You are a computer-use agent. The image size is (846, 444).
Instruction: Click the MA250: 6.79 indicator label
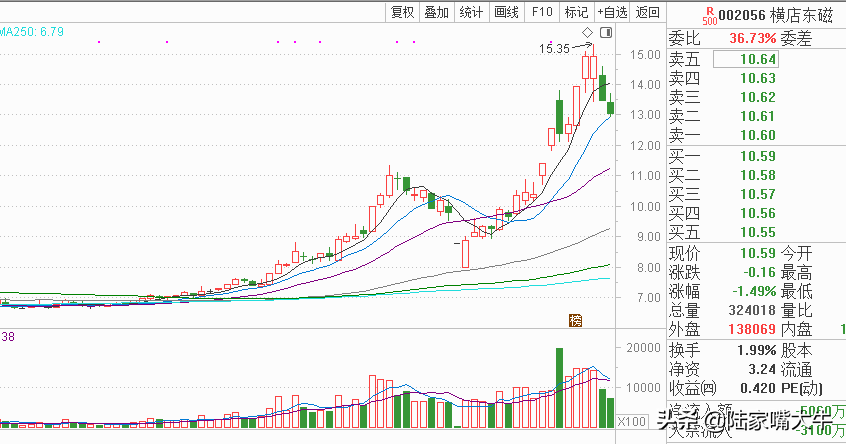click(x=31, y=32)
